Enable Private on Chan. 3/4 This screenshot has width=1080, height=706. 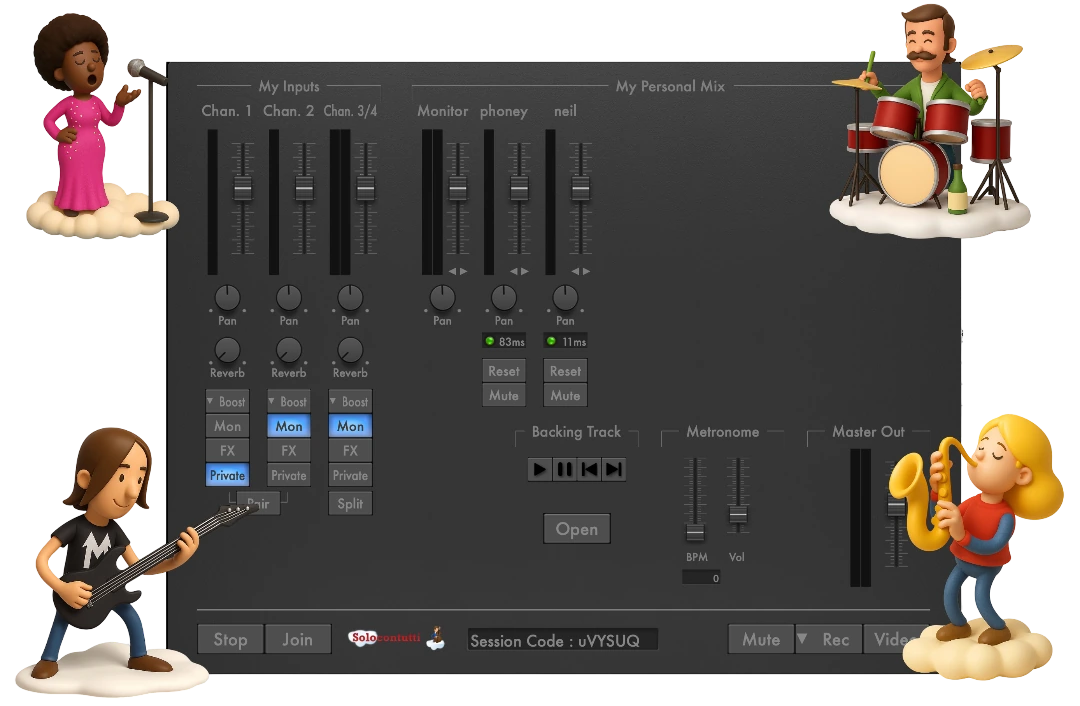pyautogui.click(x=350, y=475)
